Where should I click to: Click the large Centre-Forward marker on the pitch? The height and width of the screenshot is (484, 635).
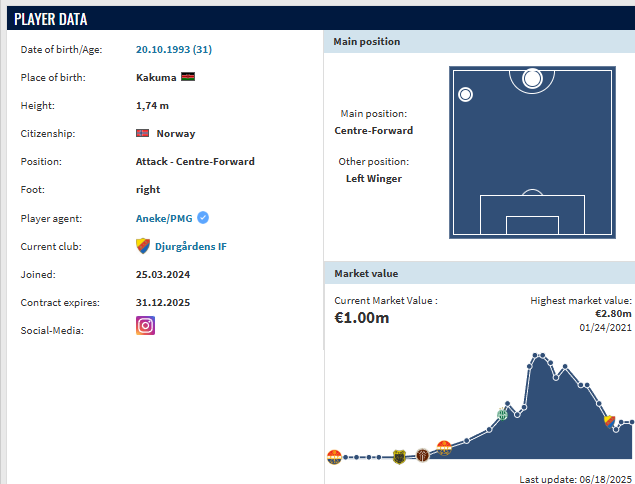[532, 78]
